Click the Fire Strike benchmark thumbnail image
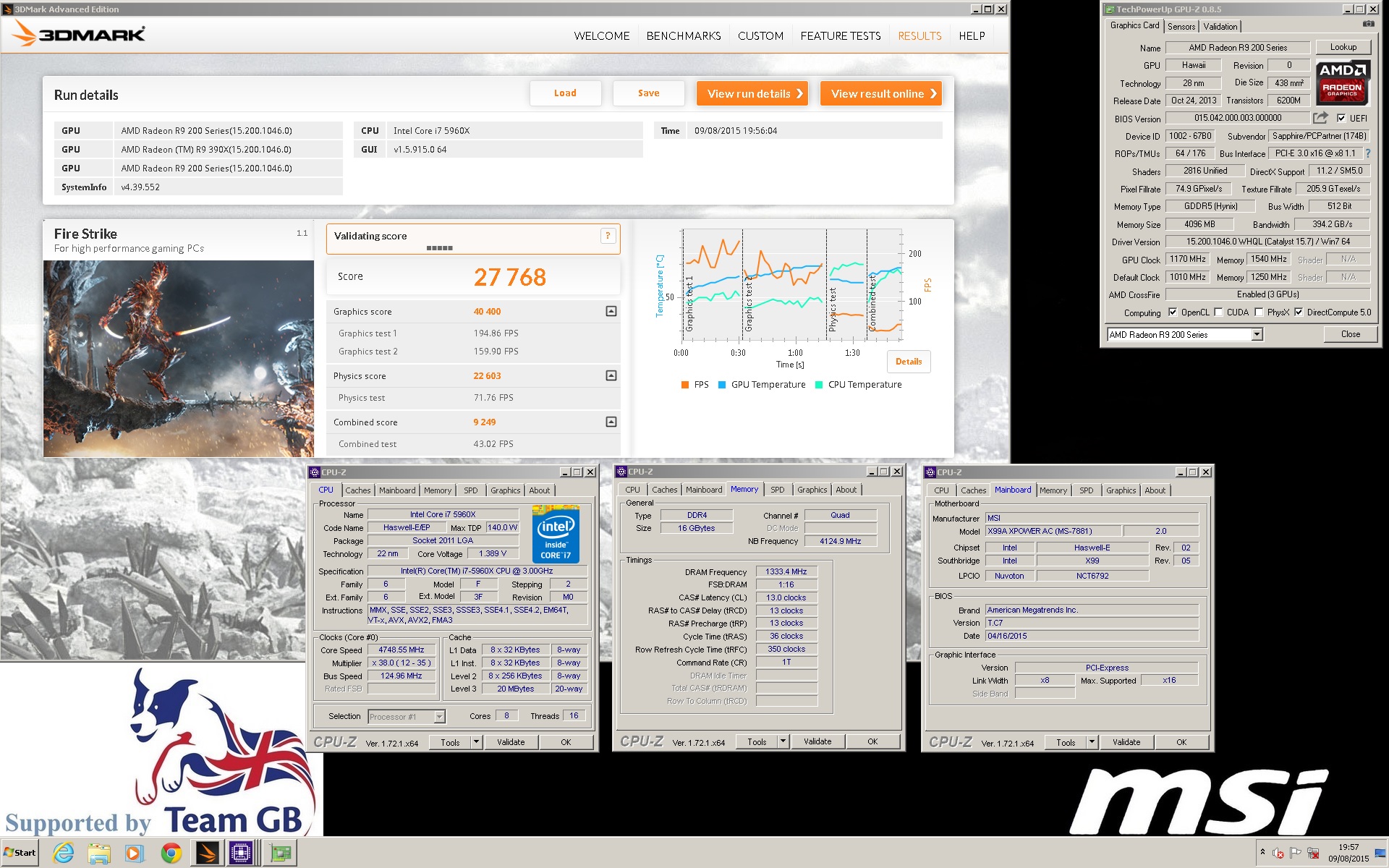This screenshot has height=868, width=1389. [179, 359]
